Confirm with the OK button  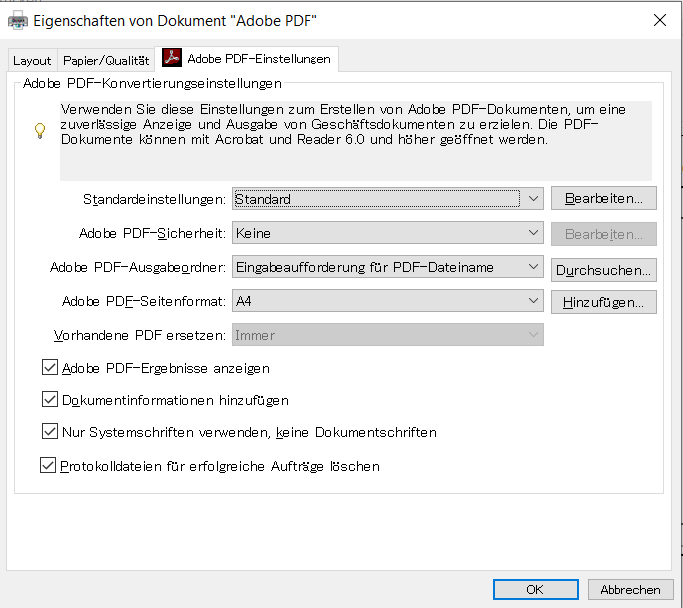(535, 589)
